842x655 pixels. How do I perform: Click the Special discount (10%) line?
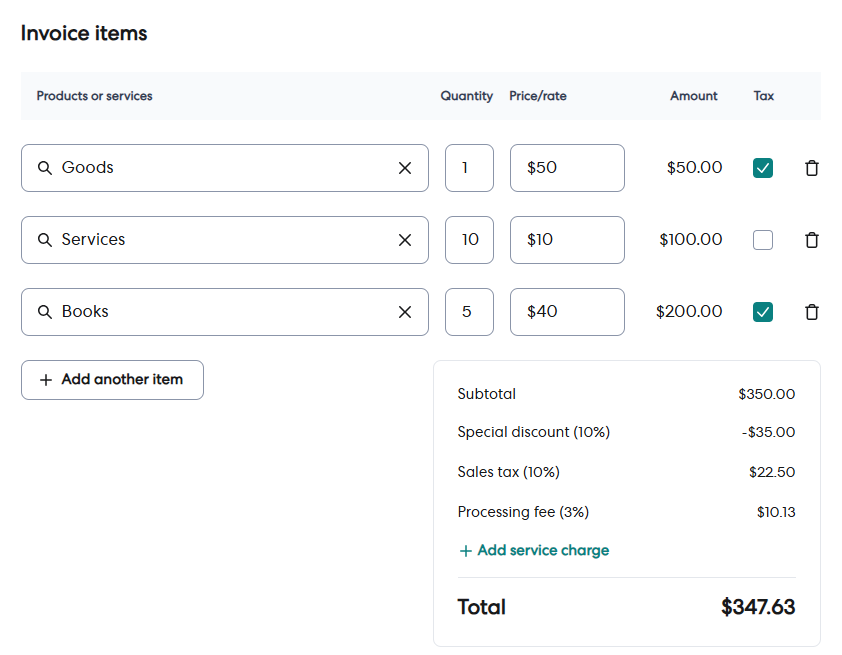point(534,432)
